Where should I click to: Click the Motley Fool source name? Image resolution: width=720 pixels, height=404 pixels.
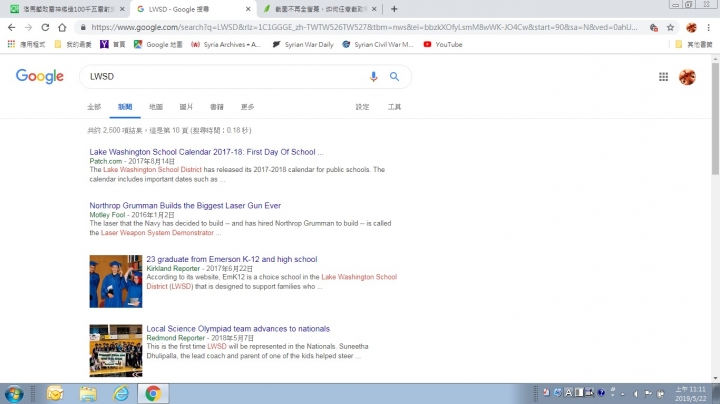click(107, 215)
